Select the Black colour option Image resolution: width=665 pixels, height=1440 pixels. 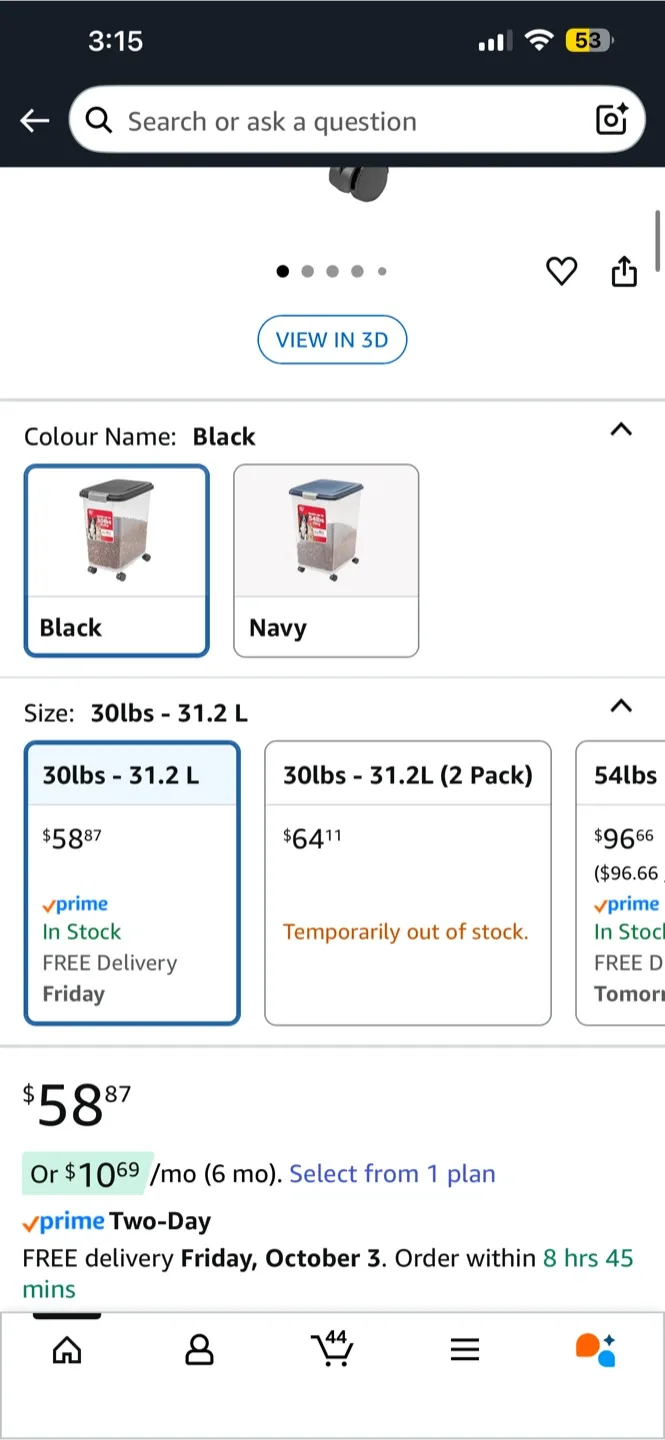pyautogui.click(x=117, y=560)
